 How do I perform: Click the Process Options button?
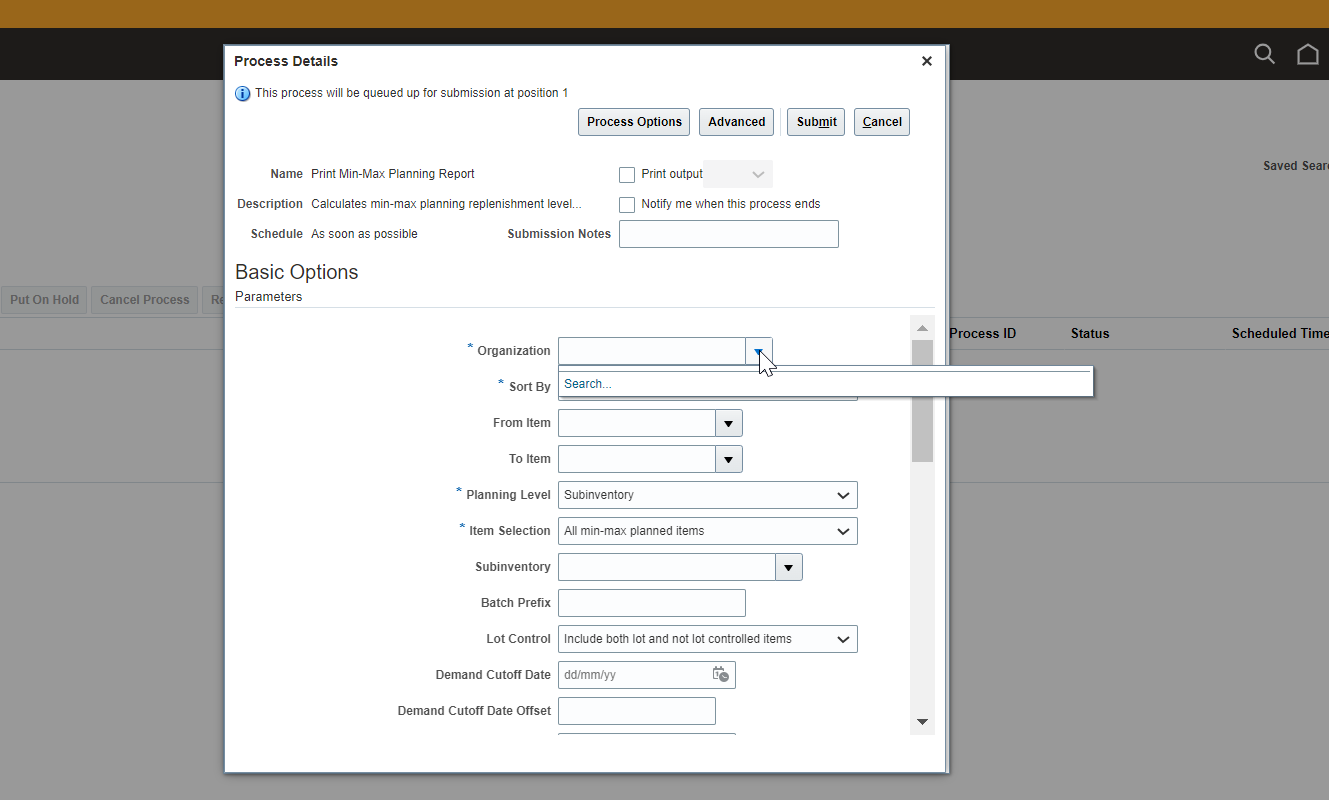(x=633, y=121)
